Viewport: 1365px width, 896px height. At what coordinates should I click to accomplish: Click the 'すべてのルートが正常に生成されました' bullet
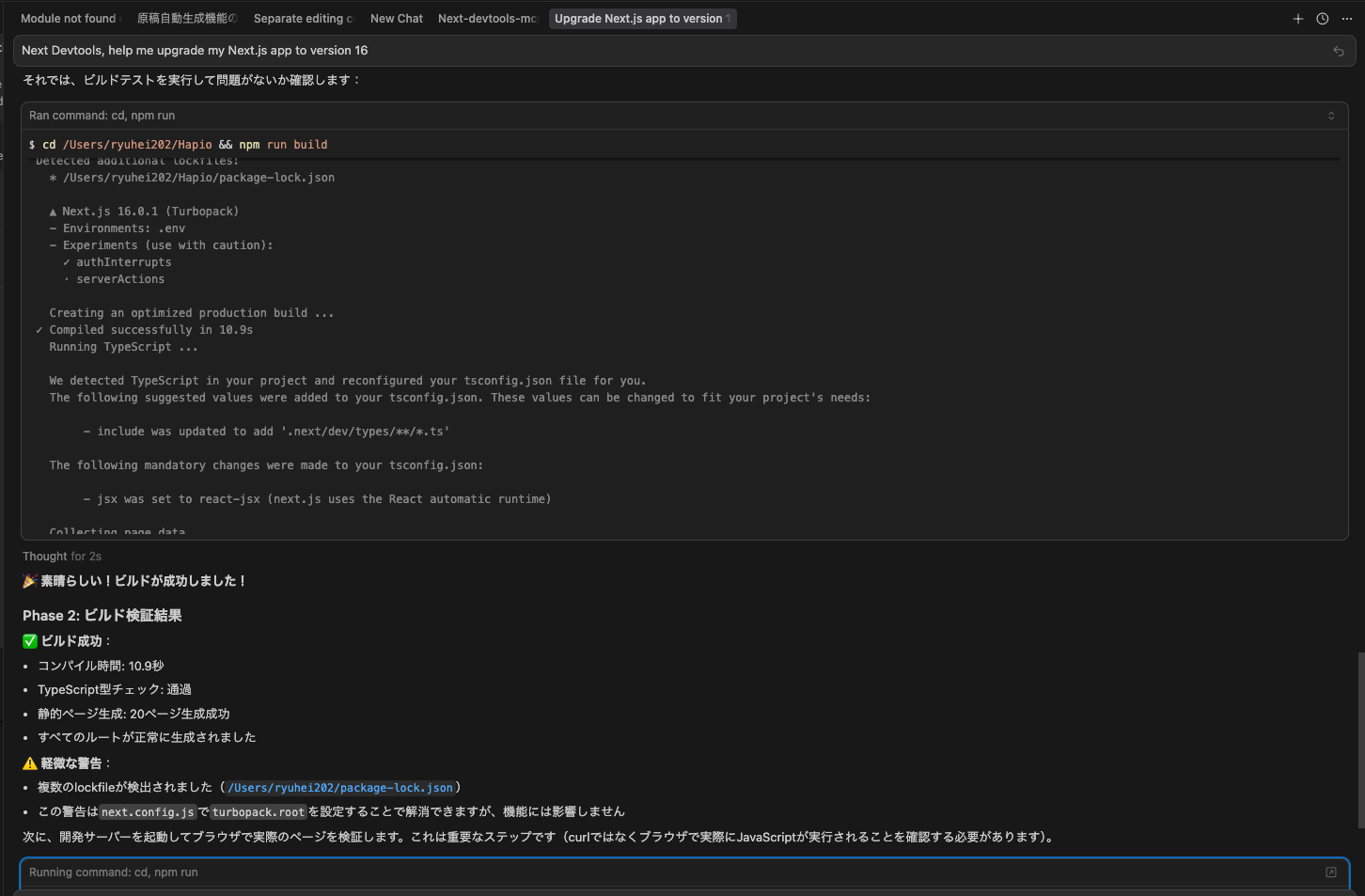147,737
